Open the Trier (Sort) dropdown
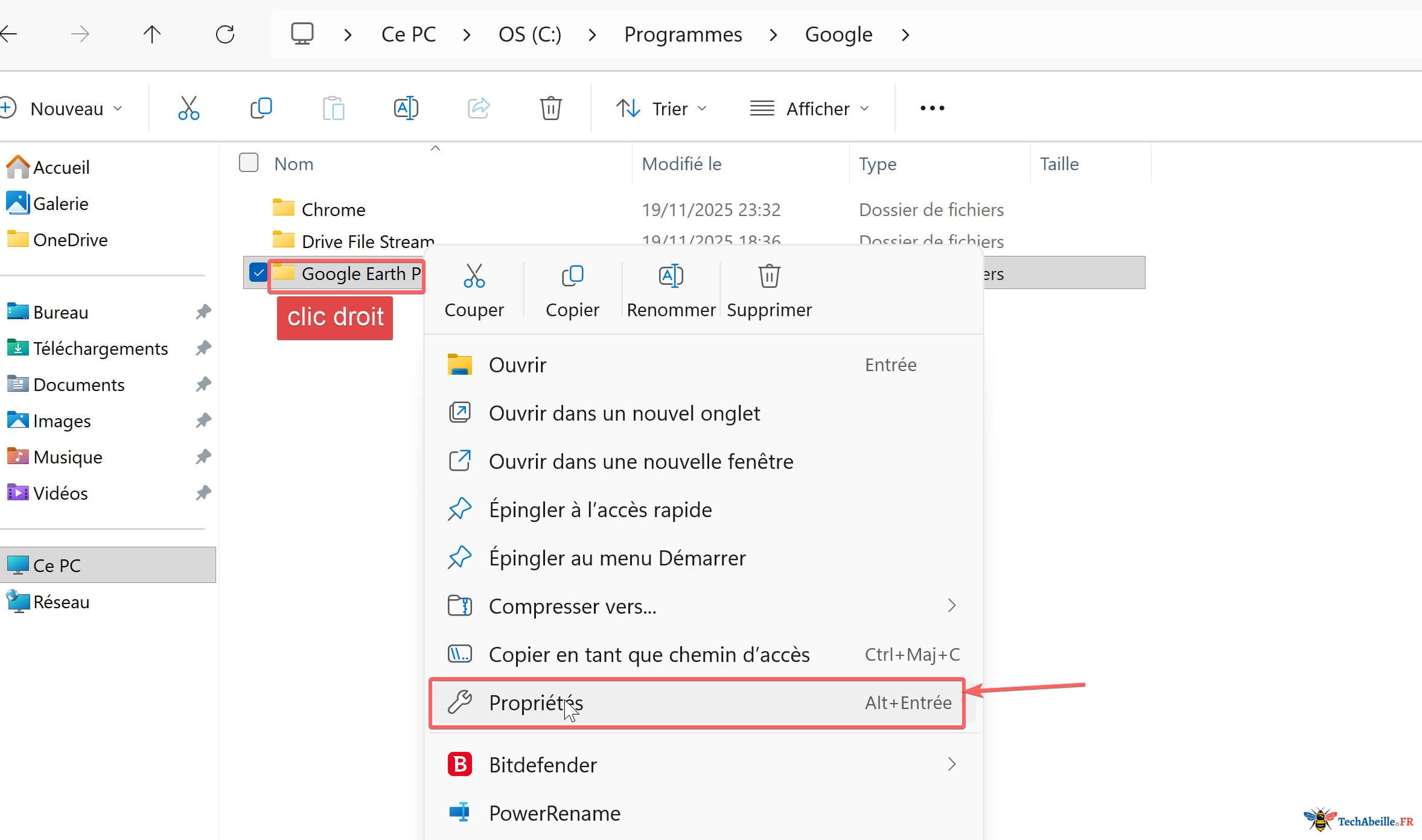 click(x=661, y=108)
